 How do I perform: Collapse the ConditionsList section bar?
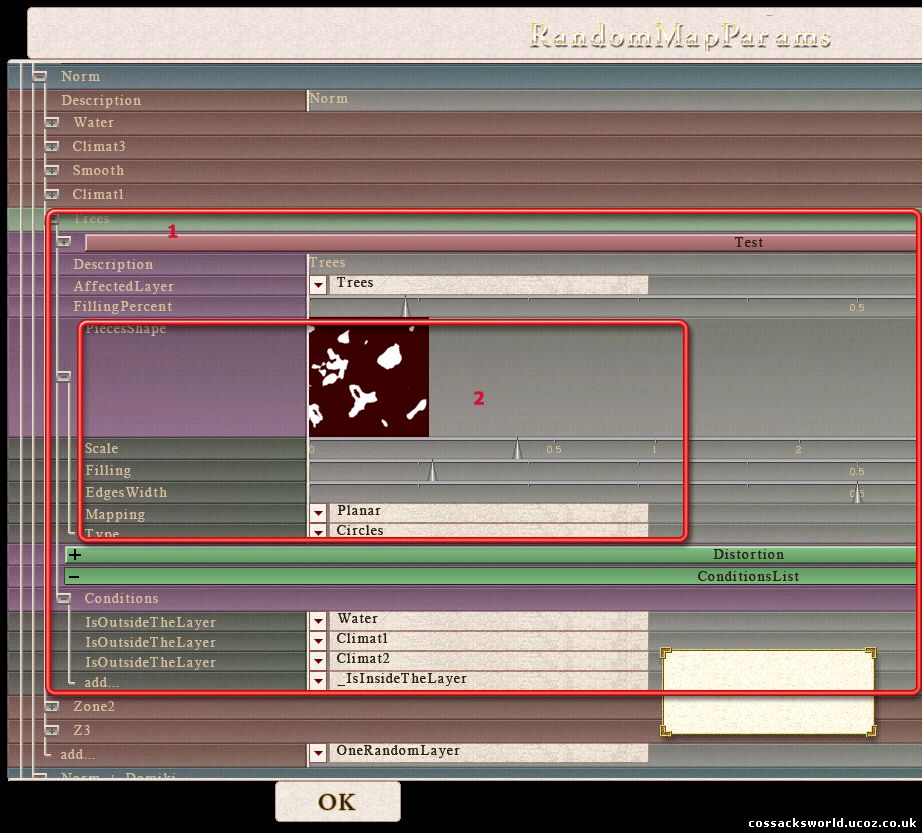pyautogui.click(x=490, y=576)
